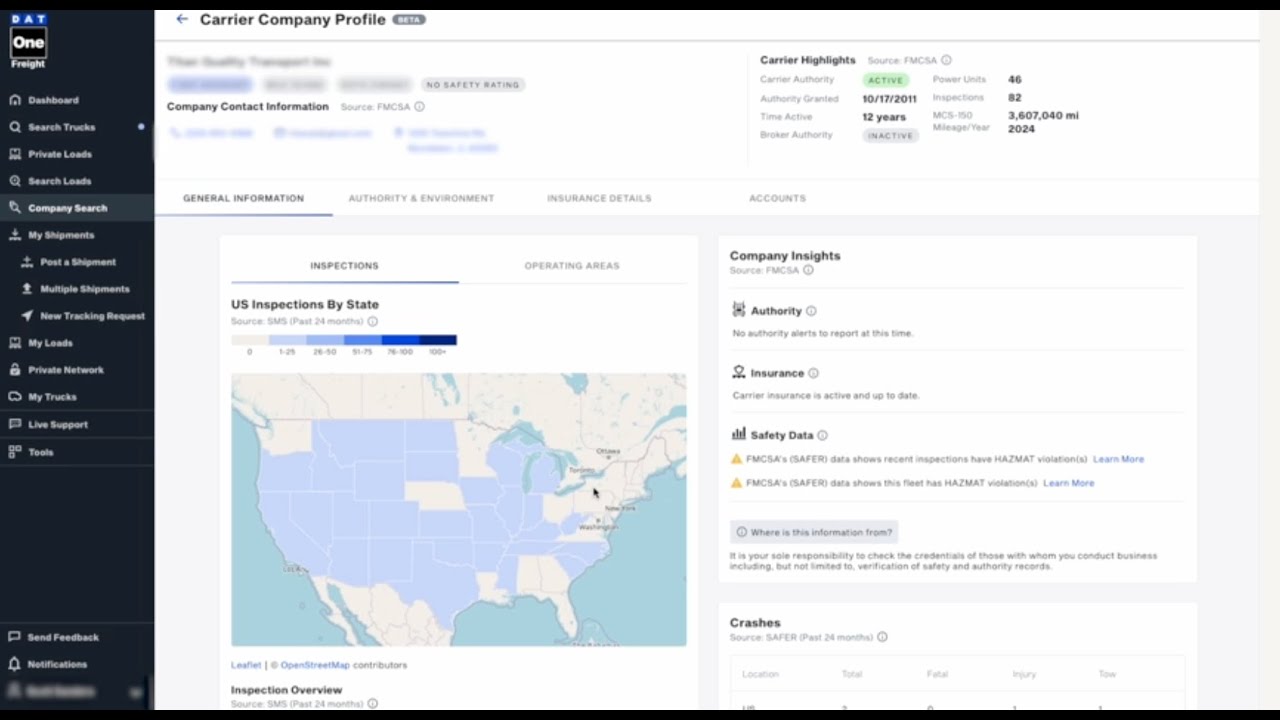Viewport: 1280px width, 720px height.
Task: Click the Private Network label
Action: point(66,370)
